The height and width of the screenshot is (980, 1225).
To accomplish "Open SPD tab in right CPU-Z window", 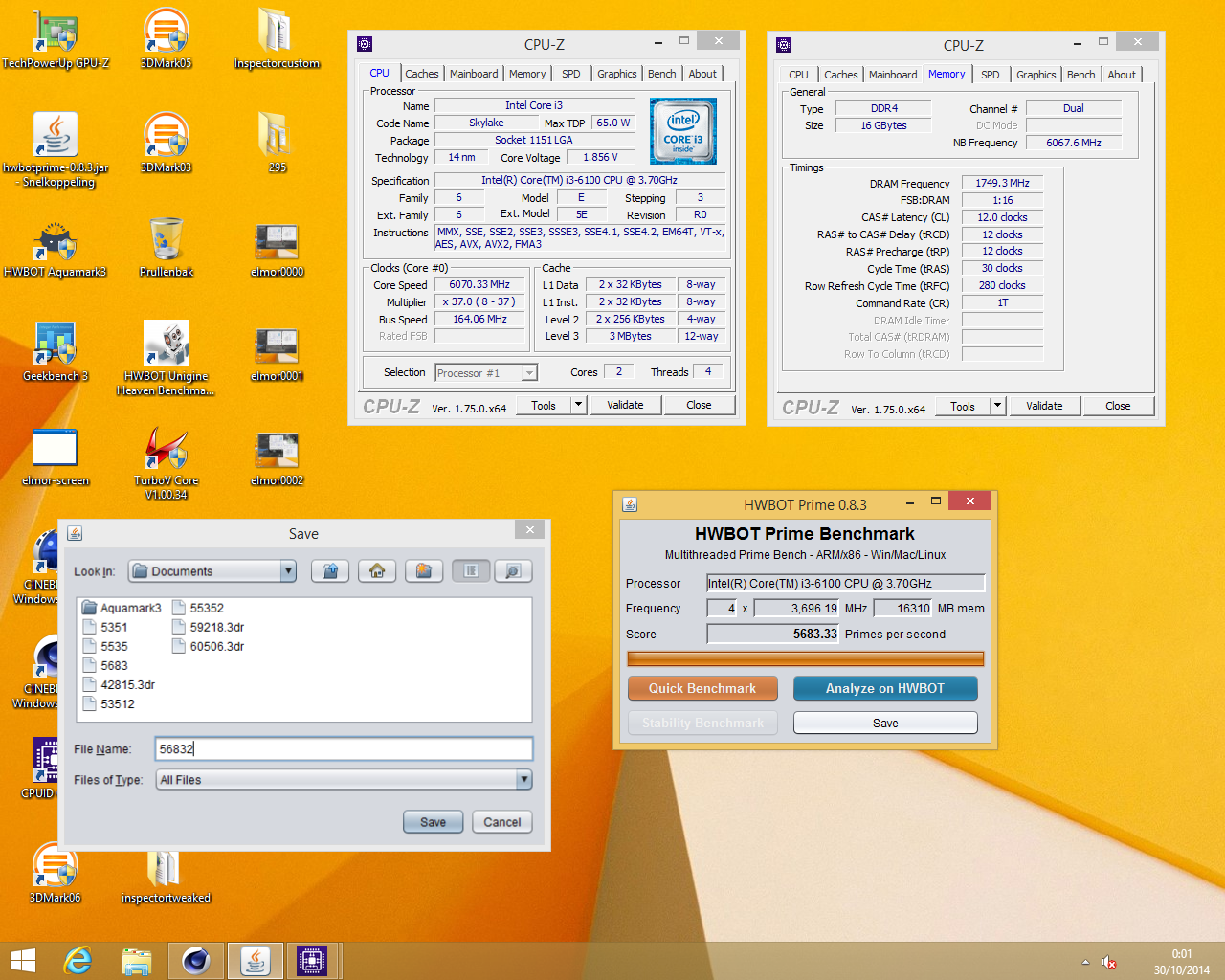I will tap(991, 75).
